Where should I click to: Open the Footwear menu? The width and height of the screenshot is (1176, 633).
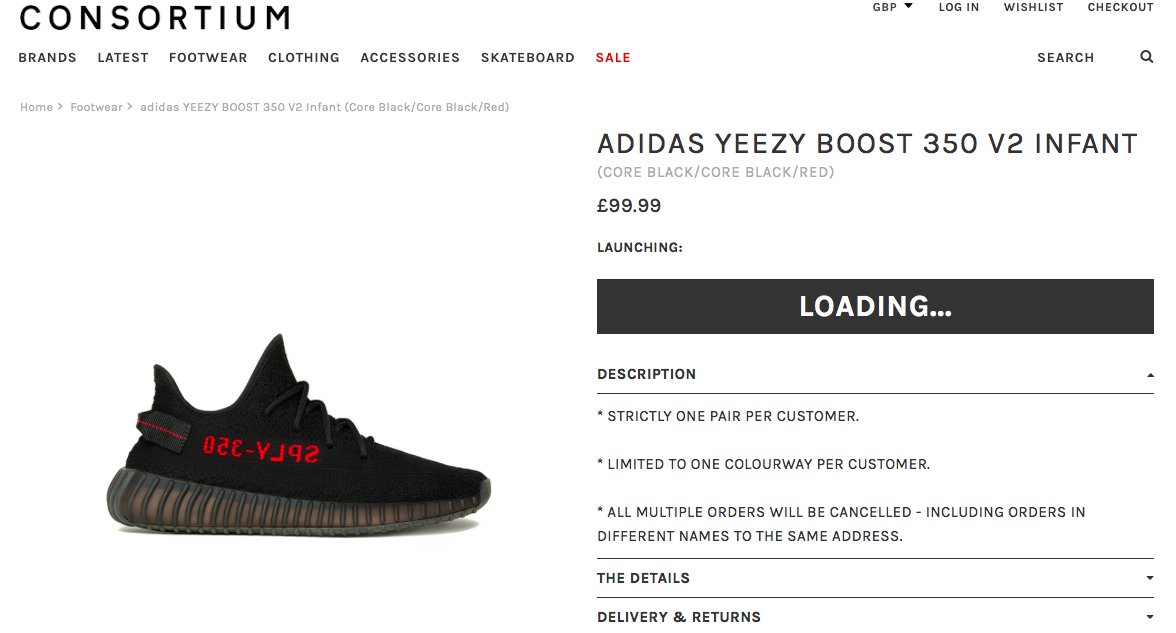click(x=208, y=58)
